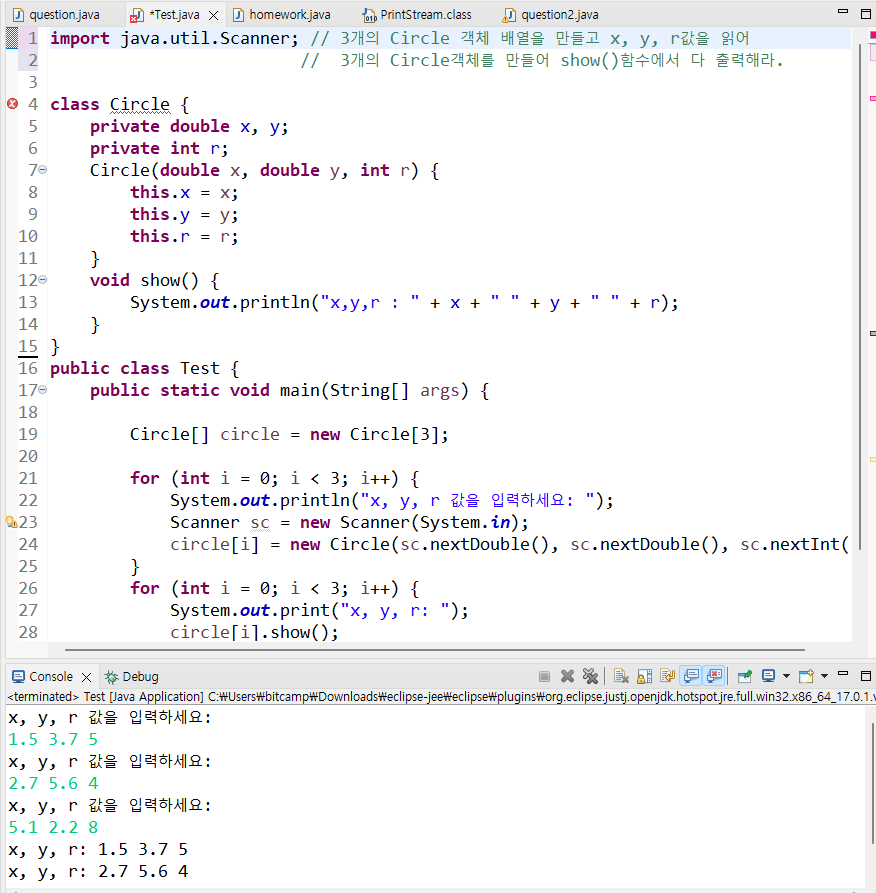Image resolution: width=876 pixels, height=893 pixels.
Task: Open Display Selected Console dropdown arrow
Action: coord(787,676)
